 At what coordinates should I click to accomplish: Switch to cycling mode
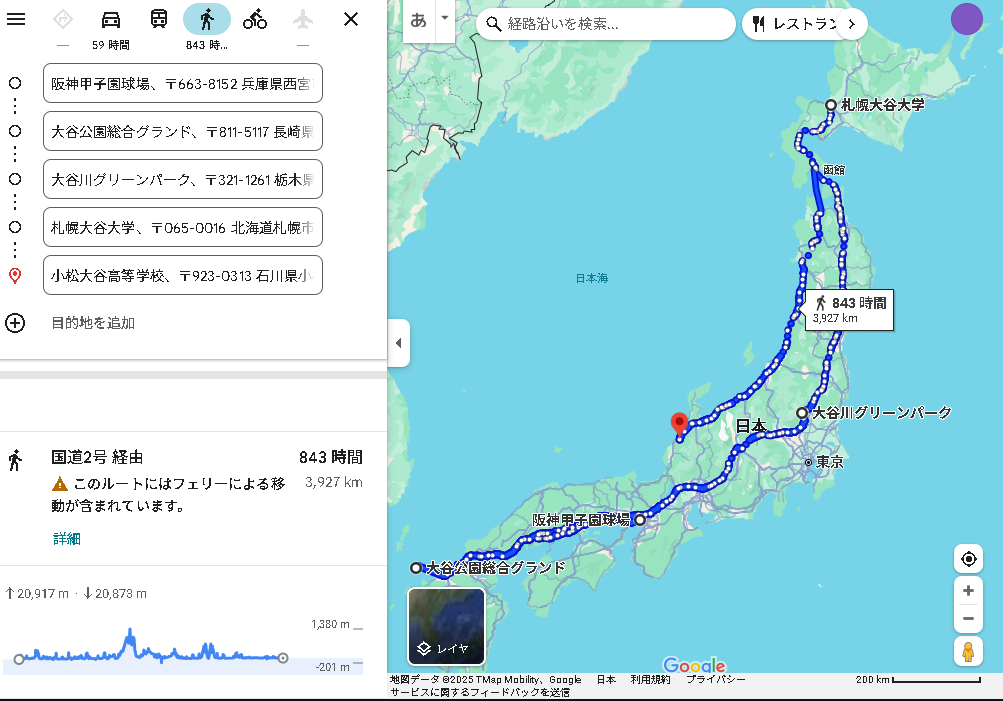(255, 20)
